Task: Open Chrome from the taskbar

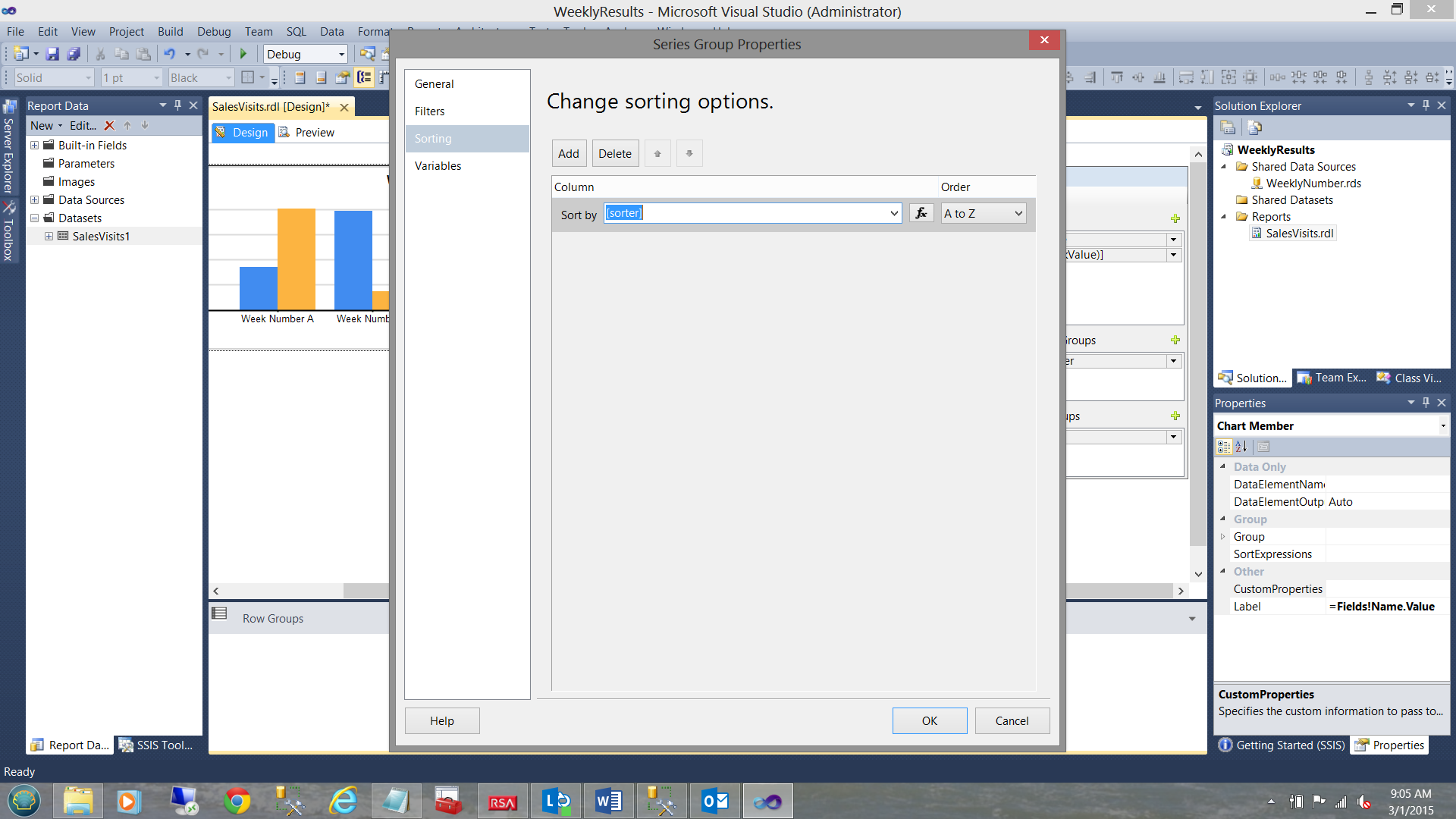Action: [x=237, y=801]
